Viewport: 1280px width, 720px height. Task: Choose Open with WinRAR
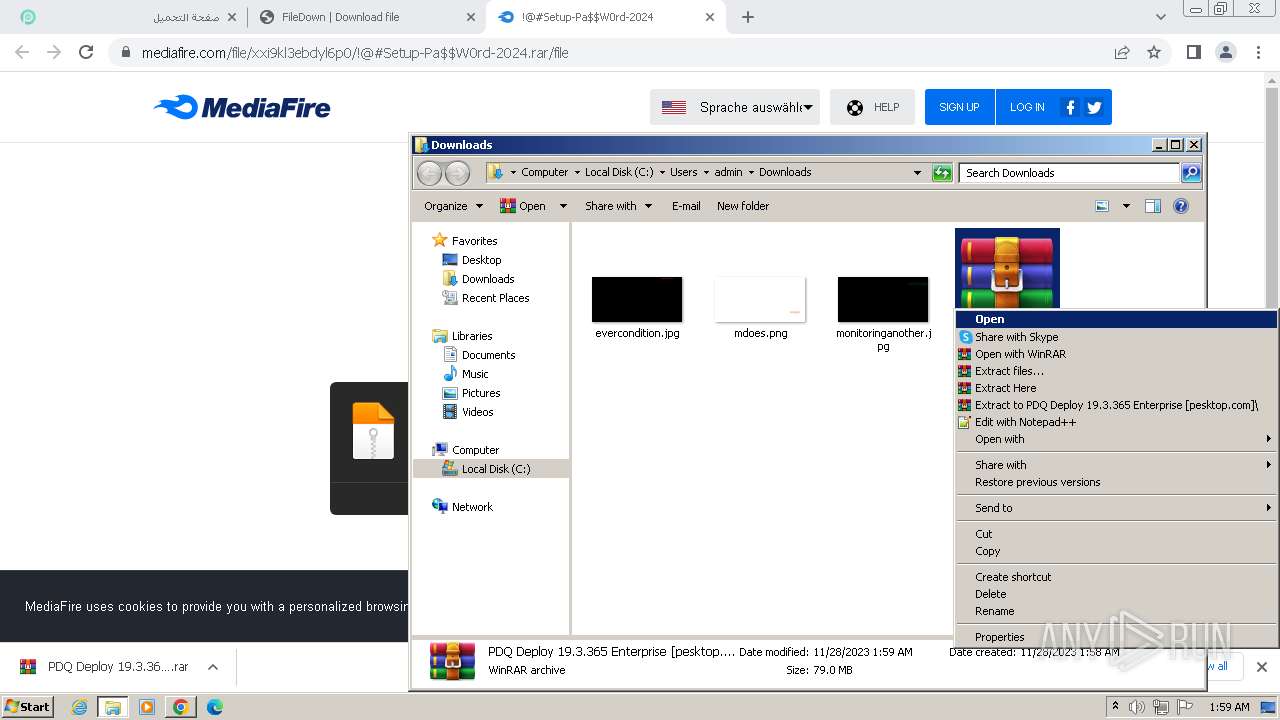pos(1116,354)
